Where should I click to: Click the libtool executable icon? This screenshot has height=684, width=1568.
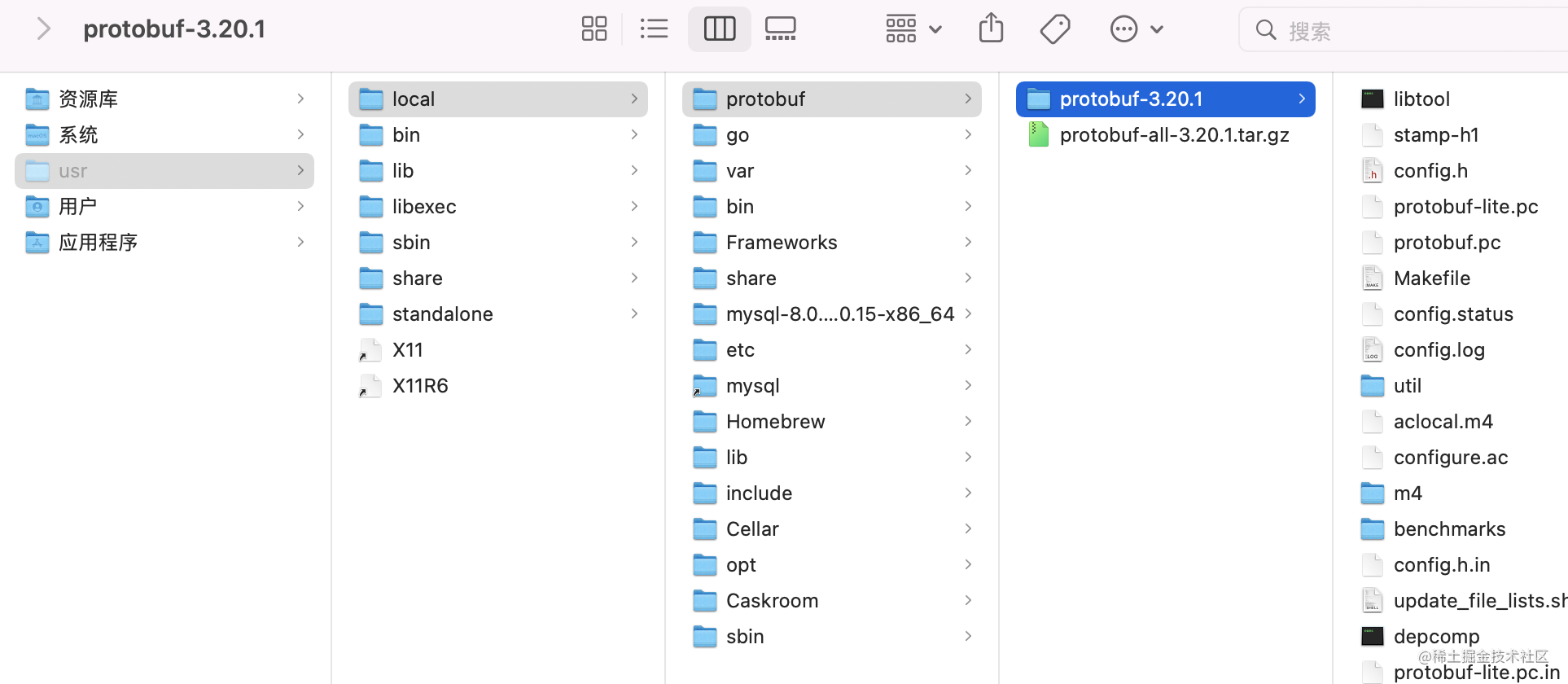[x=1373, y=99]
